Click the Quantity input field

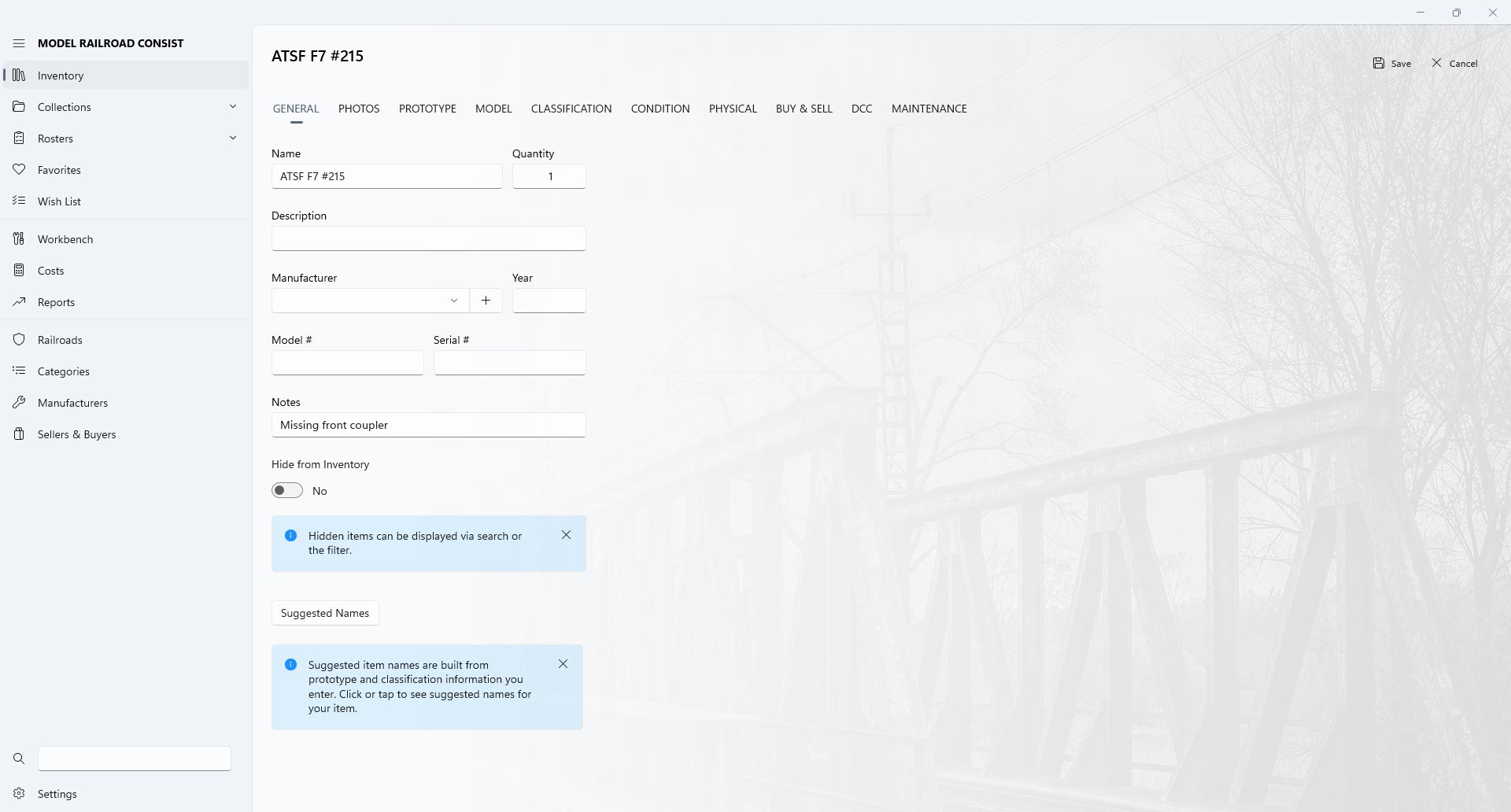click(549, 176)
